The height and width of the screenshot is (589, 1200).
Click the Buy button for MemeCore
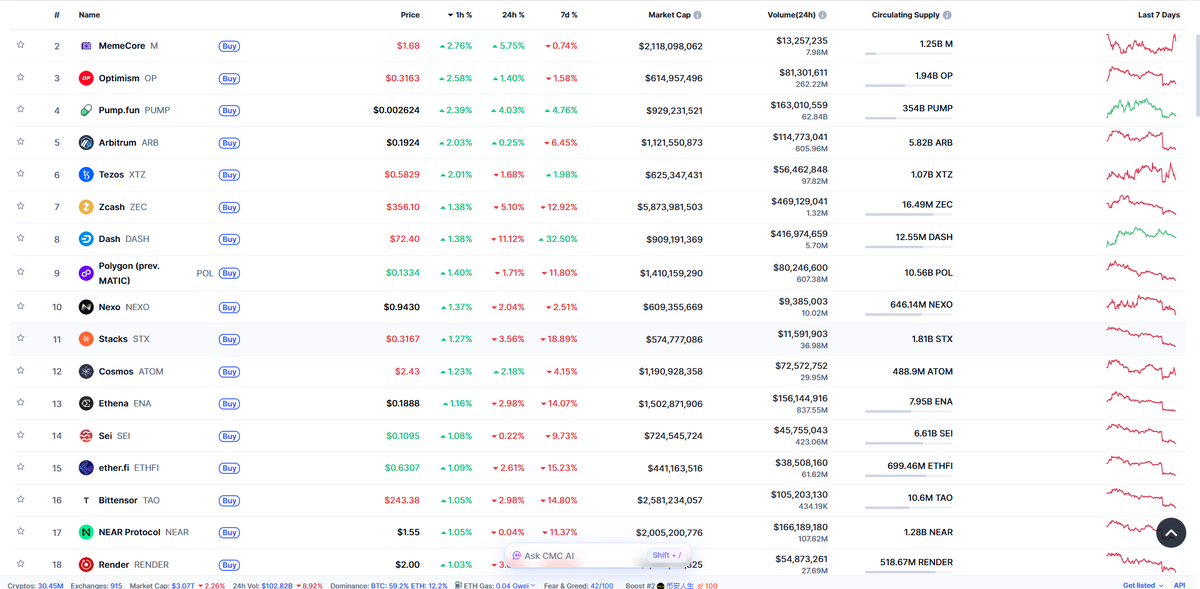pyautogui.click(x=229, y=45)
